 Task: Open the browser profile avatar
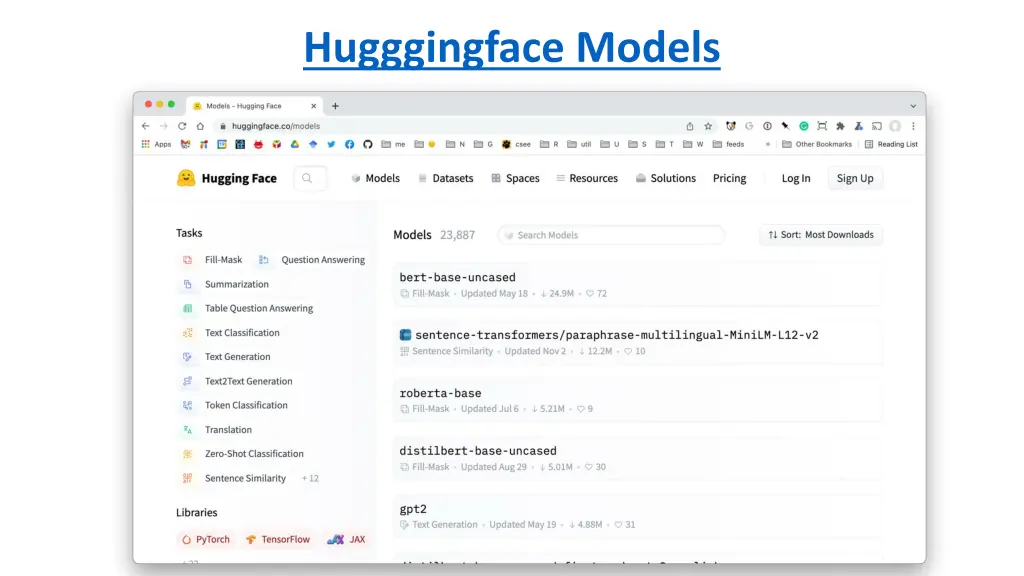pyautogui.click(x=895, y=126)
